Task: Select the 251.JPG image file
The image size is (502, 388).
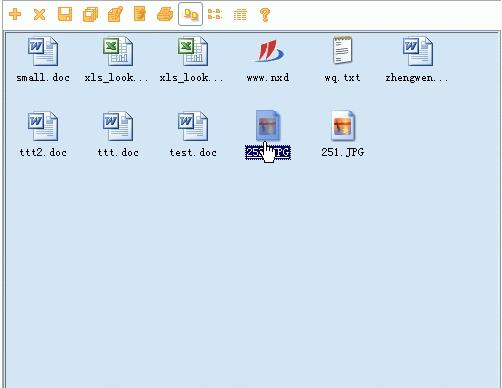Action: point(343,135)
